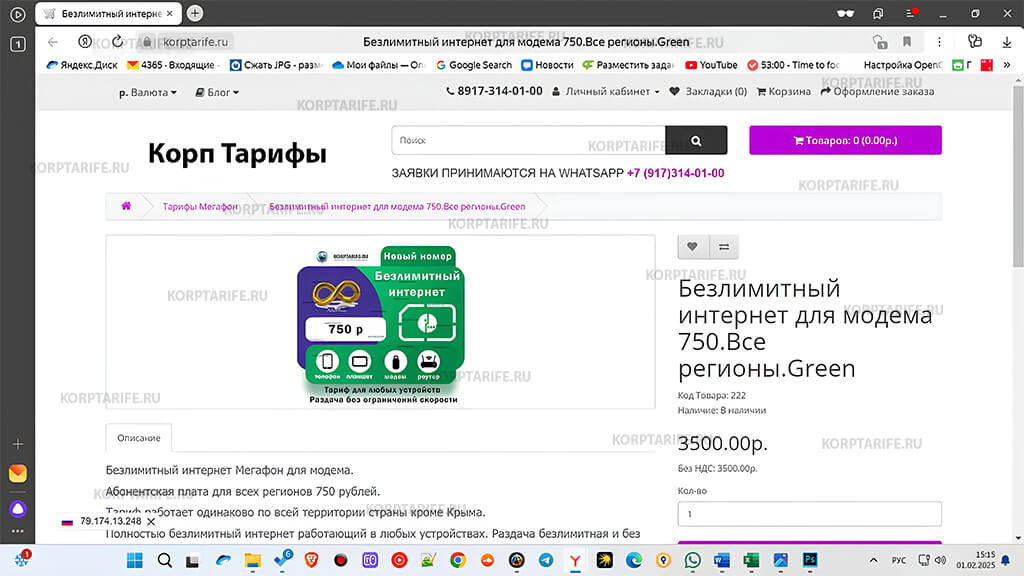Open the Windows Start button
This screenshot has width=1024, height=576.
tap(135, 560)
